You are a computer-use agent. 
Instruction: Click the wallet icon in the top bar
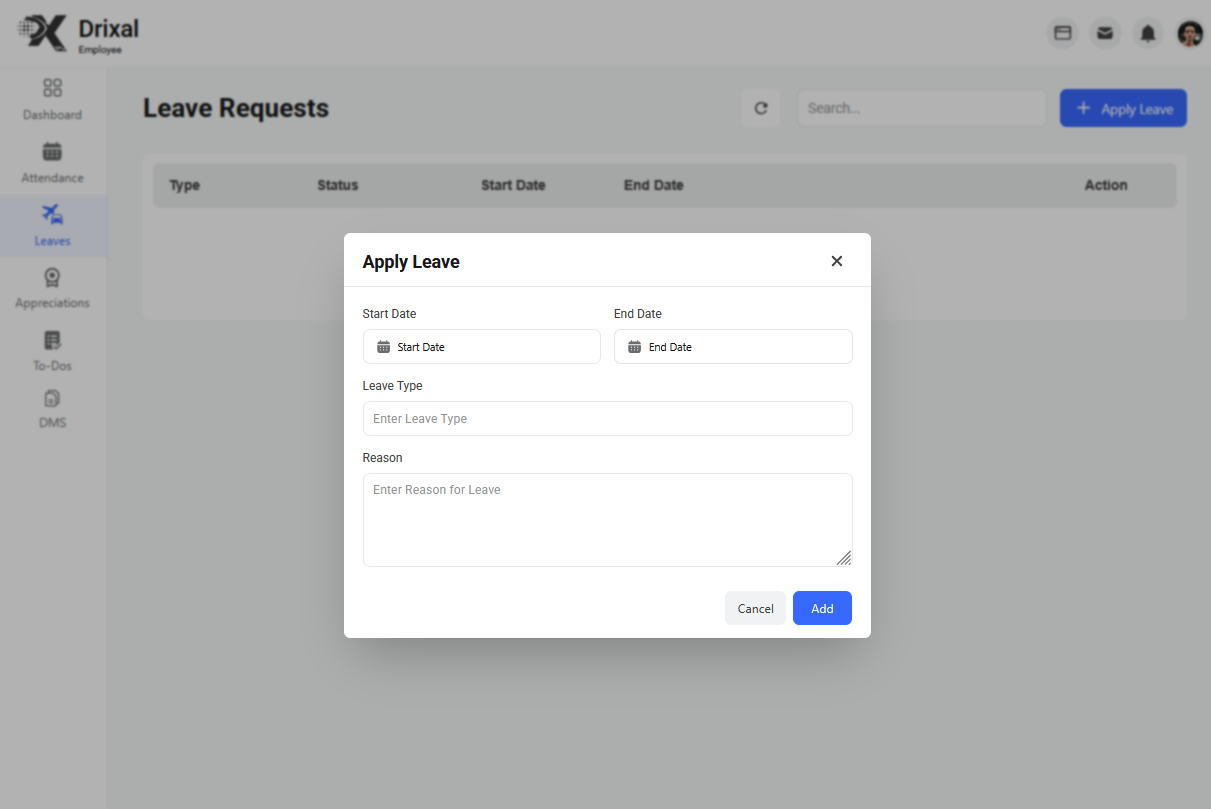1062,33
